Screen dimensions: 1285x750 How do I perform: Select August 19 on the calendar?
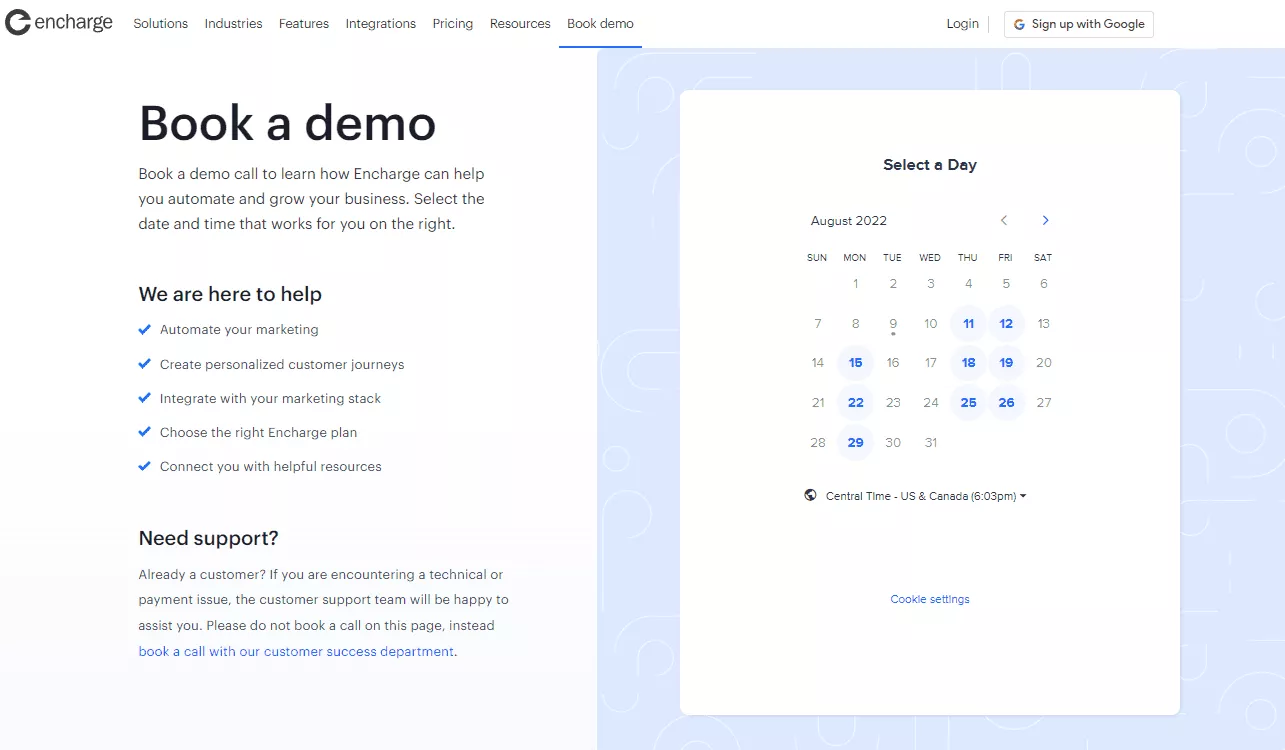click(1006, 363)
